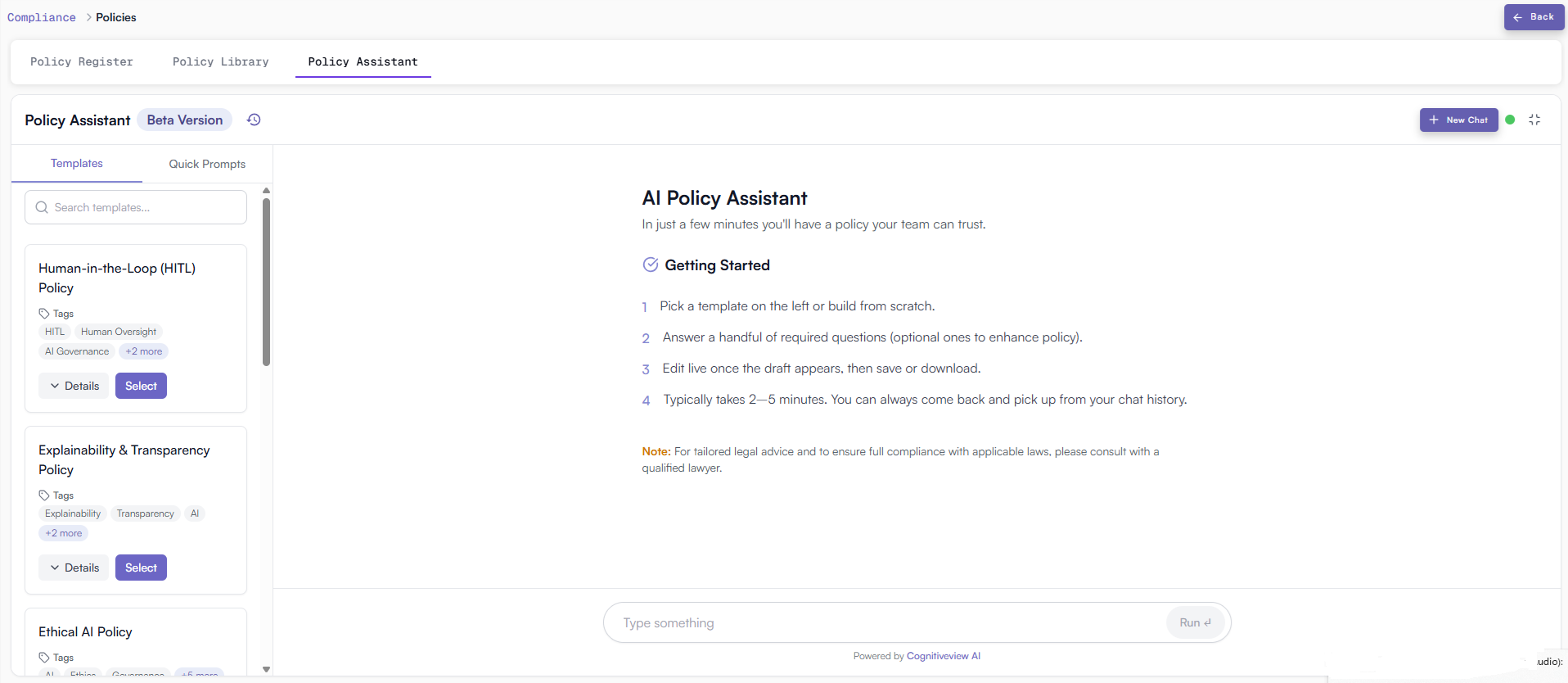Switch to the Quick Prompts tab
The width and height of the screenshot is (1568, 683).
[207, 164]
